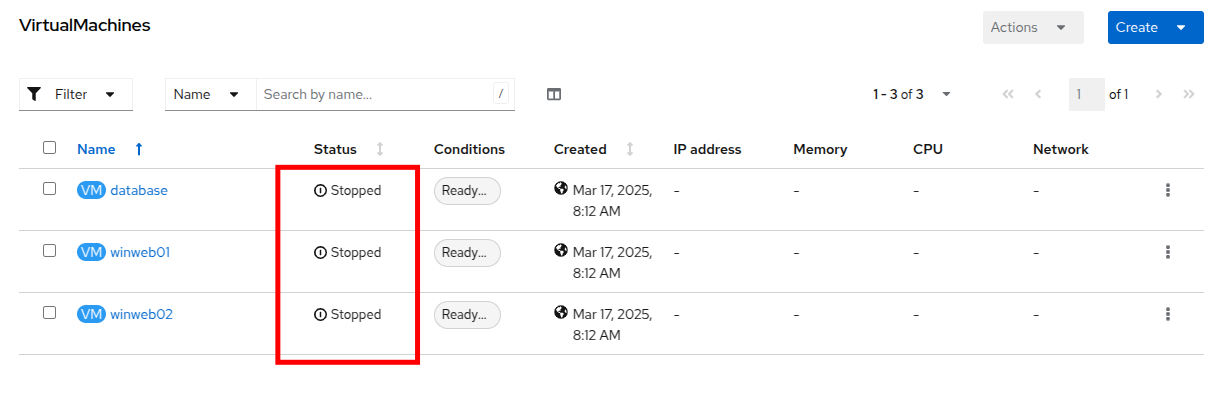This screenshot has height=420, width=1225.
Task: Expand the Create dropdown button
Action: (x=1182, y=27)
